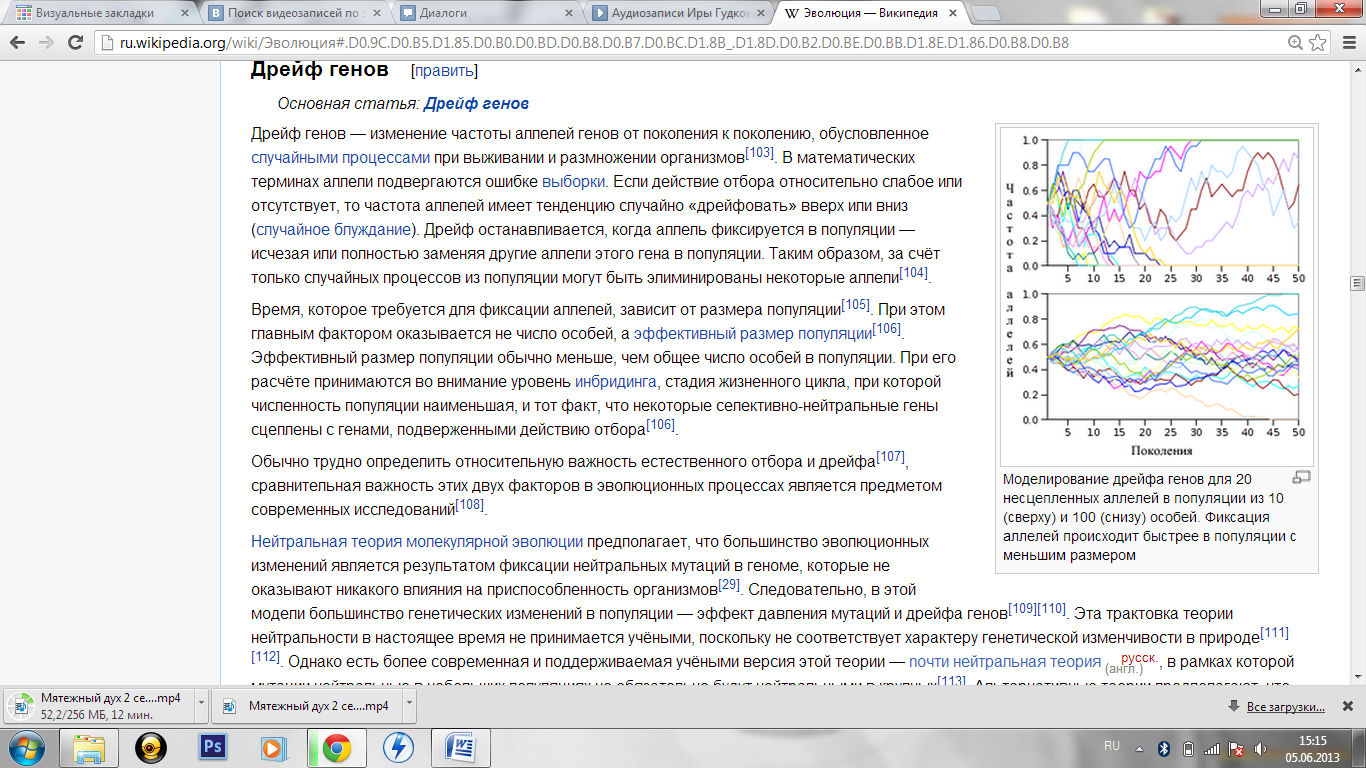Enlarge the image via the magnify icon
This screenshot has height=768, width=1366.
point(1301,478)
